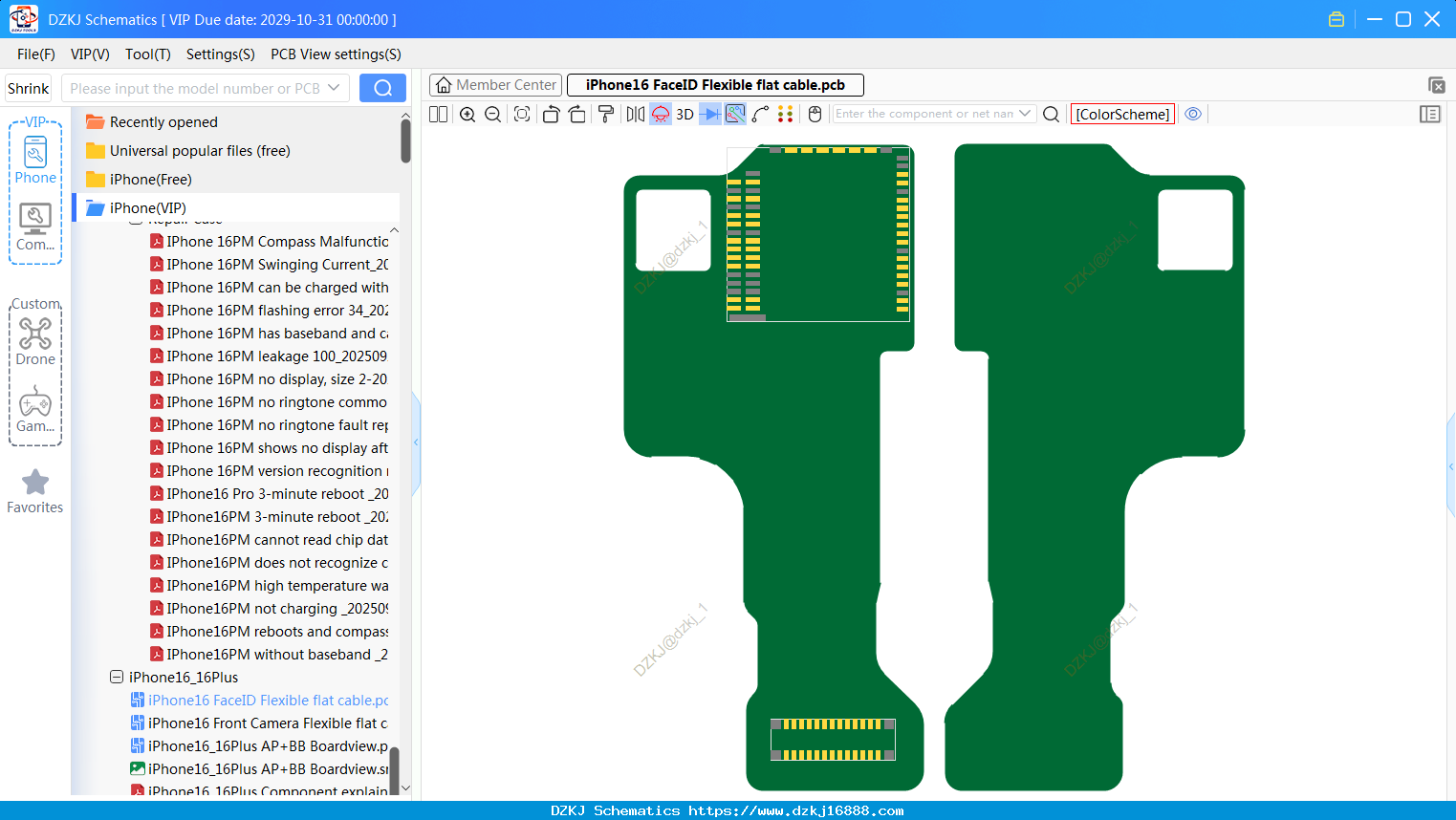Open the dzkj16888.com website link
Image resolution: width=1456 pixels, height=820 pixels.
[x=796, y=810]
